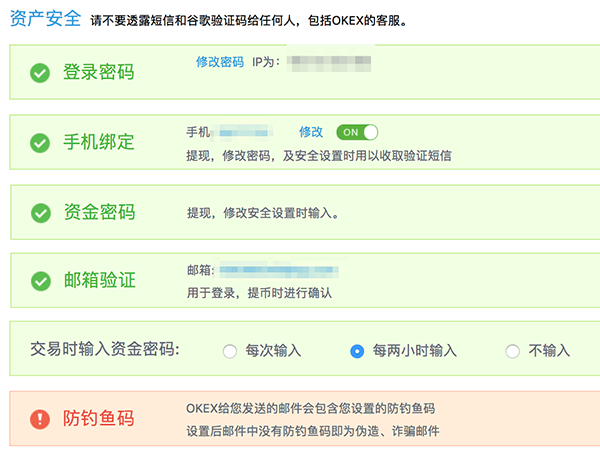Select the 不输入 radio option
This screenshot has height=456, width=600.
512,351
